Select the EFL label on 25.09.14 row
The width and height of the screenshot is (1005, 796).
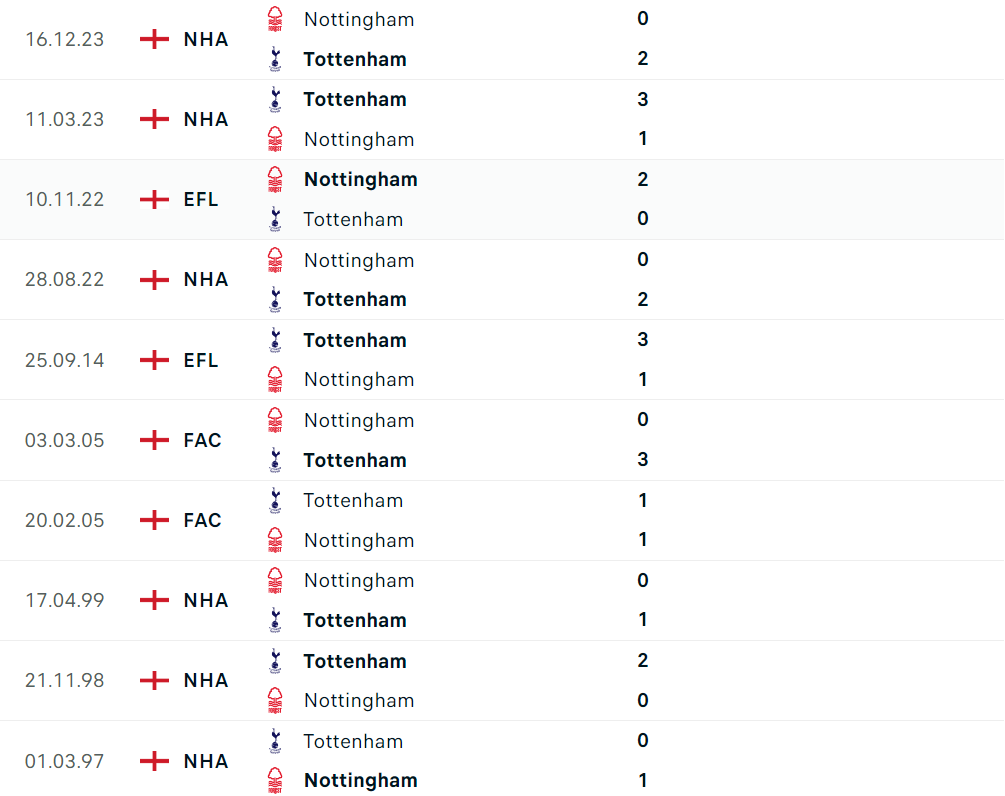(201, 360)
